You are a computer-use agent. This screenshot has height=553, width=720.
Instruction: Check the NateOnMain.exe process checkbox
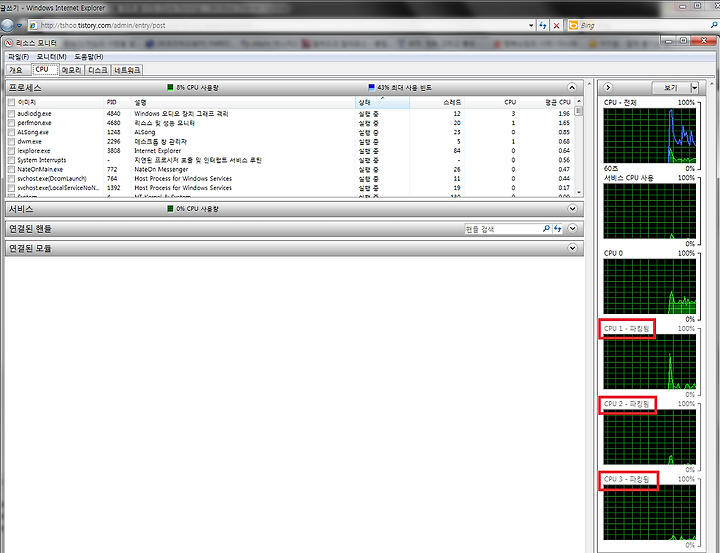point(11,169)
